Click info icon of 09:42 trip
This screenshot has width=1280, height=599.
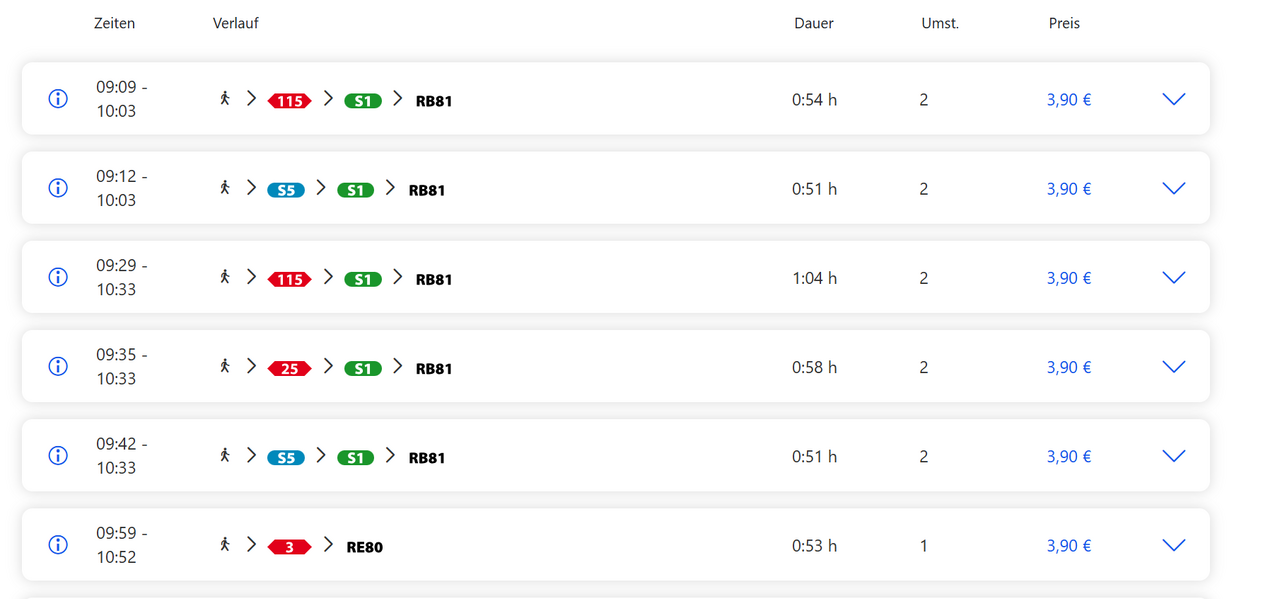58,455
